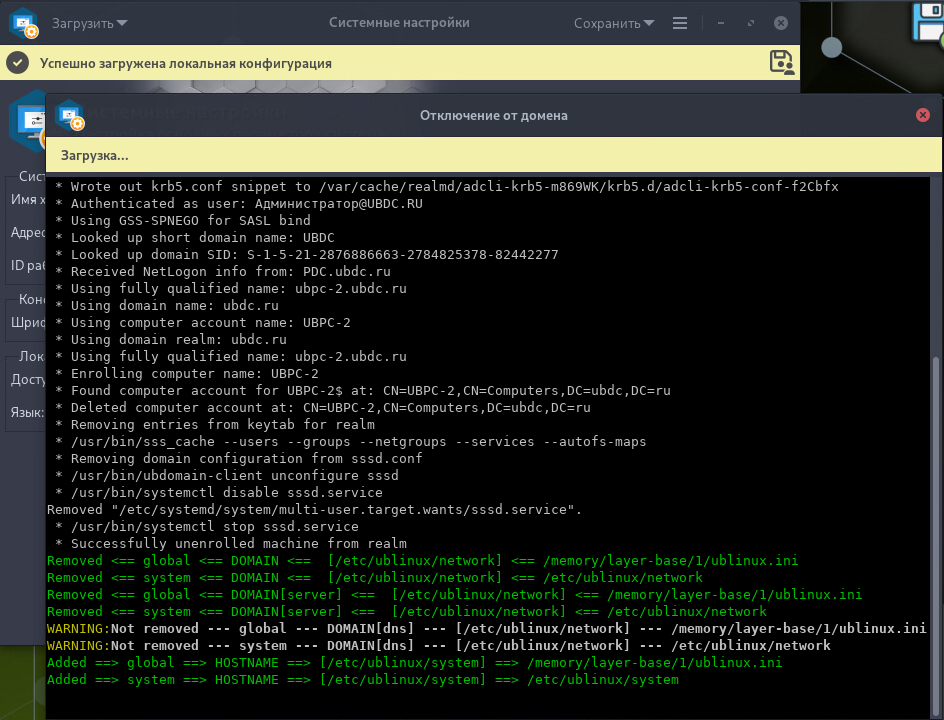Click the save-configuration icon on the notification bar
This screenshot has width=944, height=720.
(x=781, y=63)
